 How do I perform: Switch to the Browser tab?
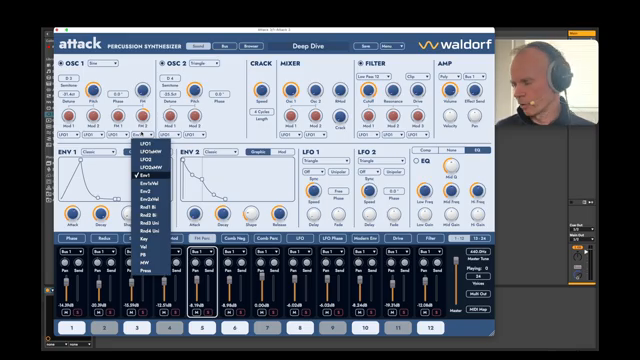[x=251, y=46]
